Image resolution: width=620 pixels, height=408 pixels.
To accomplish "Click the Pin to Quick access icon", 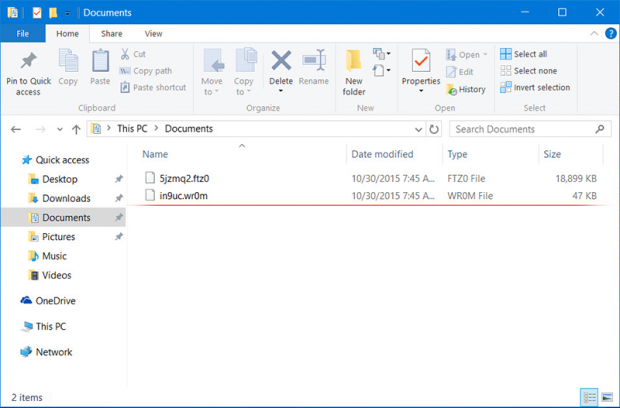I will pyautogui.click(x=28, y=61).
